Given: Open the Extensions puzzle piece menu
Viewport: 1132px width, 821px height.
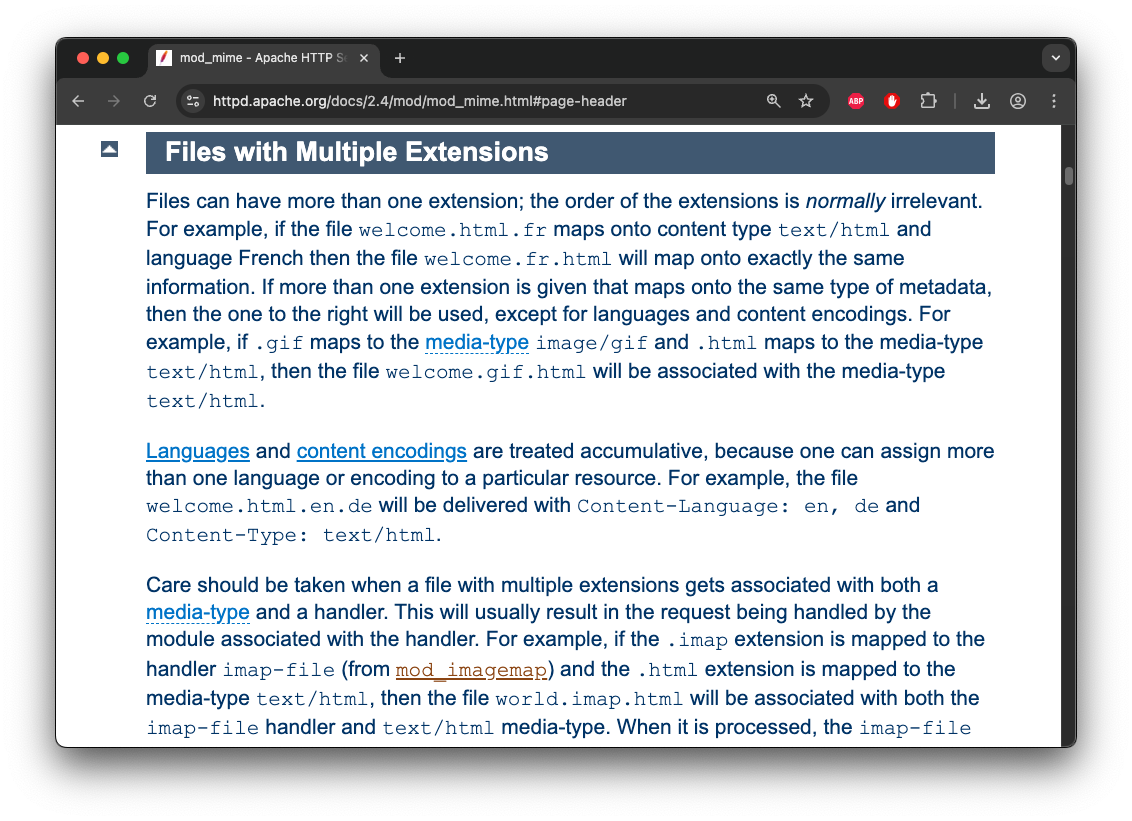Looking at the screenshot, I should pyautogui.click(x=928, y=101).
